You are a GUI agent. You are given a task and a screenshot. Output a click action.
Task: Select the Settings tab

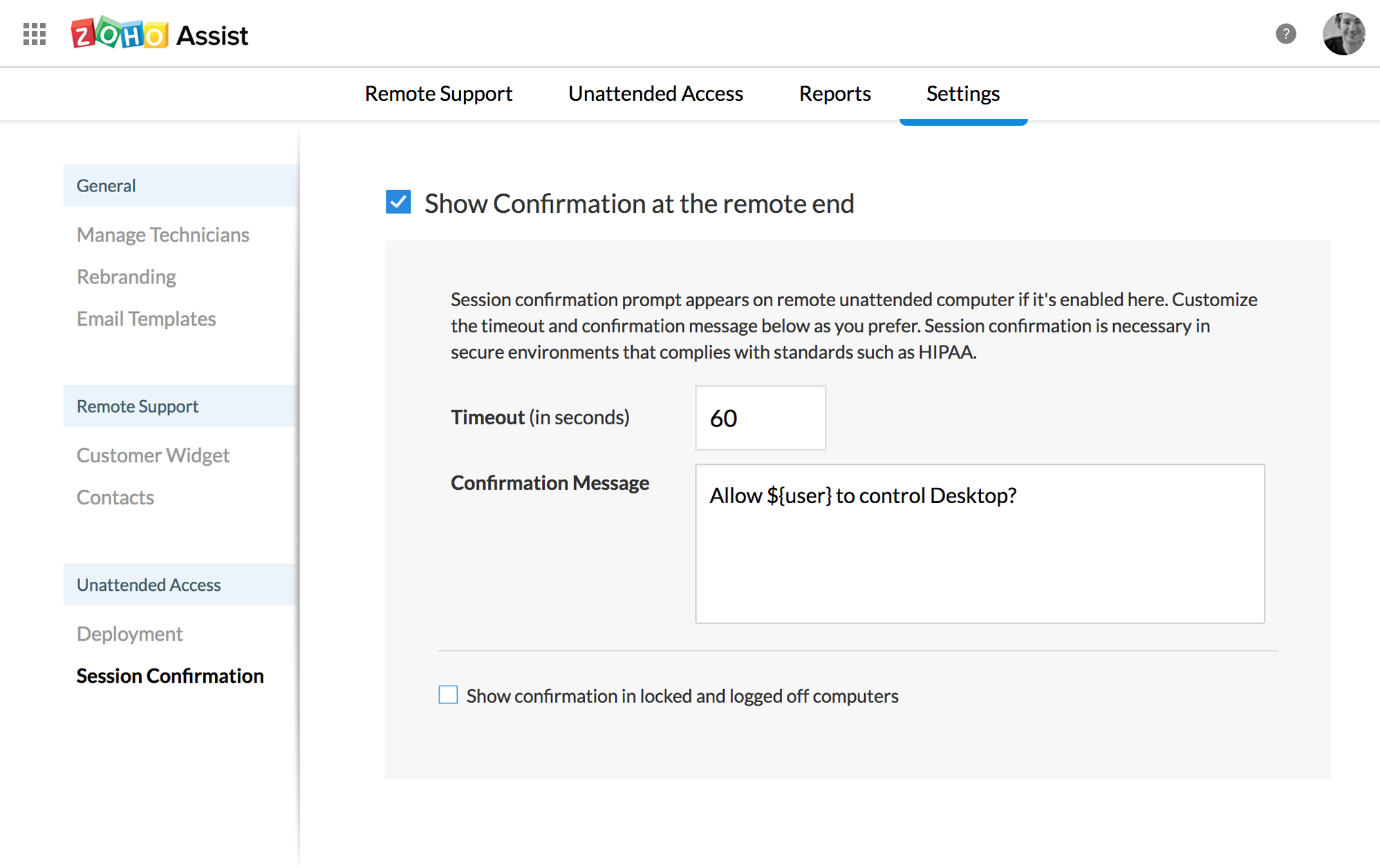[x=963, y=93]
